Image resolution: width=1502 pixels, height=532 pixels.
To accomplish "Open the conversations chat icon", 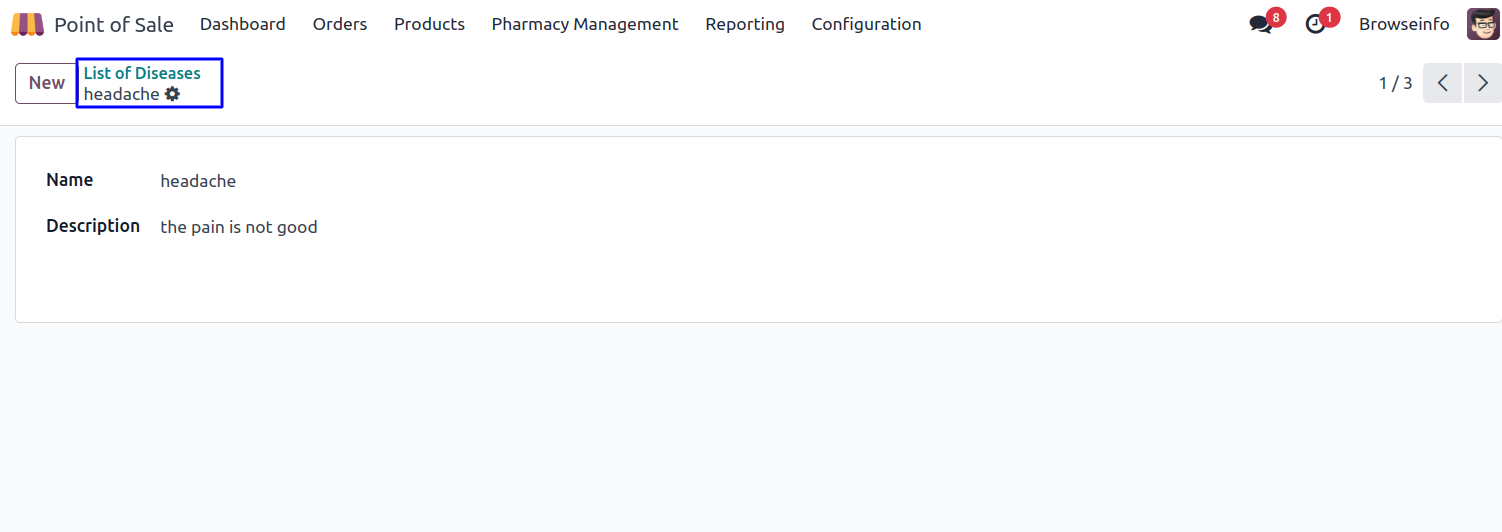I will tap(1261, 24).
